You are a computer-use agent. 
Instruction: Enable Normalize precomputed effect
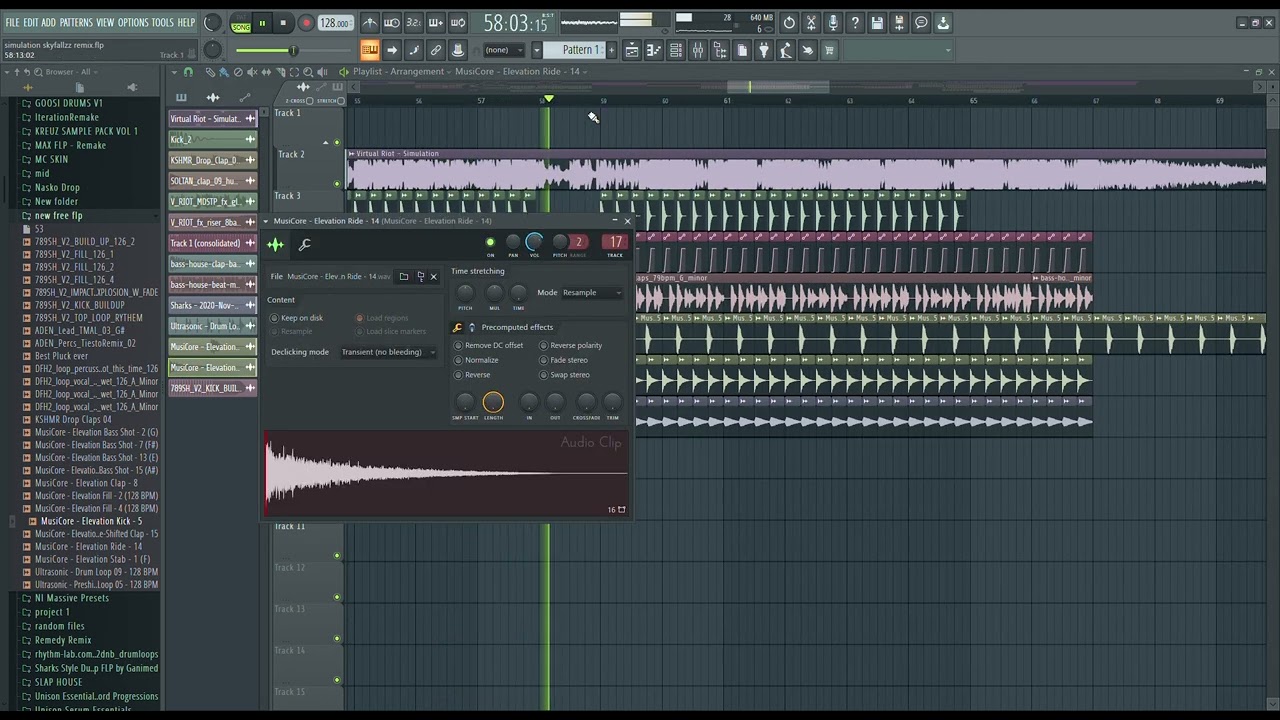(476, 360)
